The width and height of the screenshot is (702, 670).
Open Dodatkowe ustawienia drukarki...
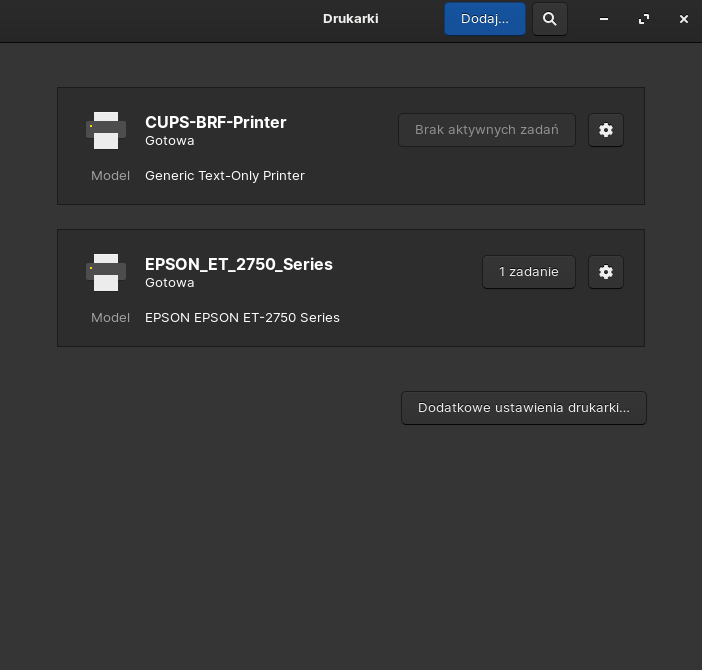(x=524, y=408)
